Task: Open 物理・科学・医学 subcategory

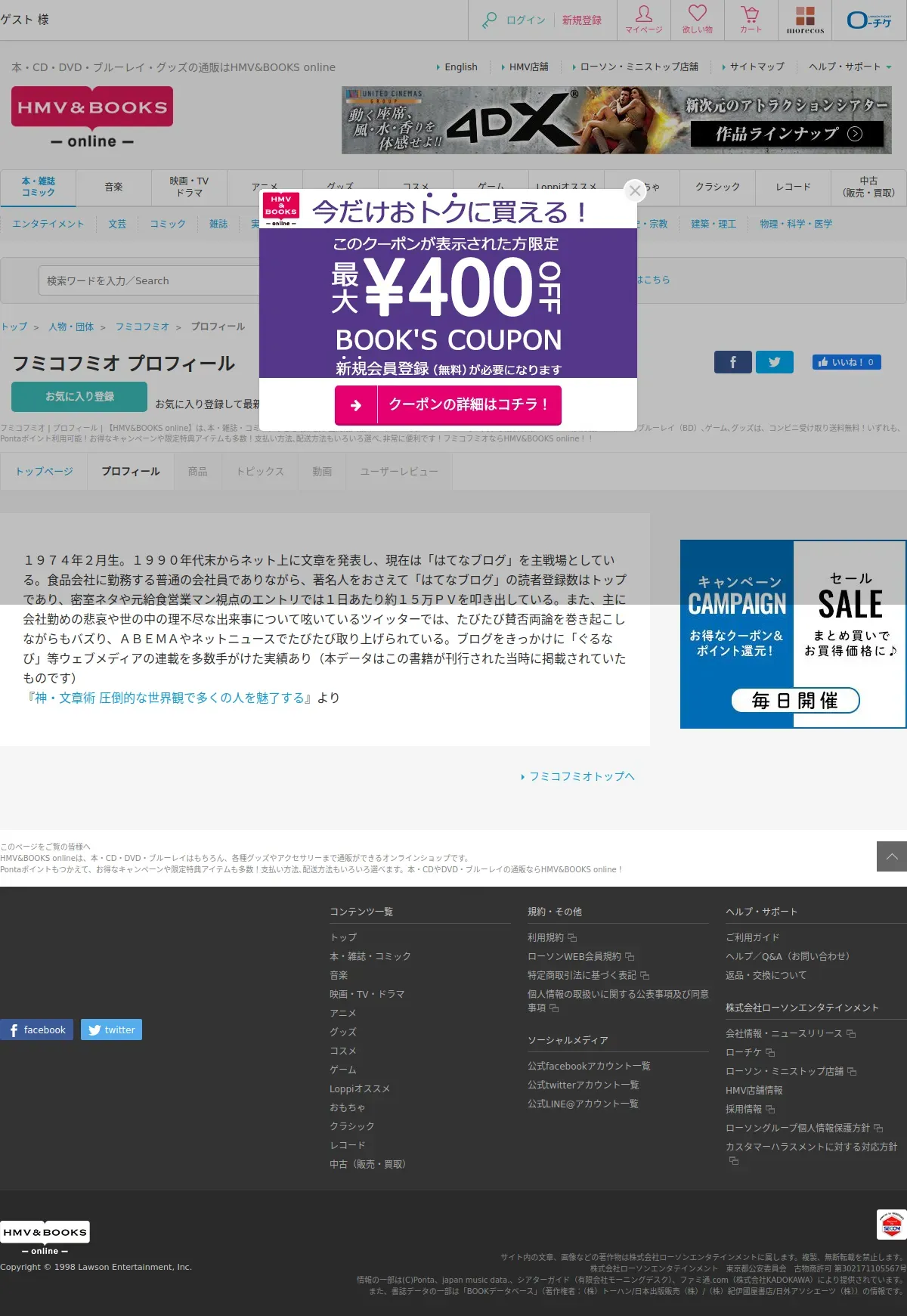Action: (796, 224)
